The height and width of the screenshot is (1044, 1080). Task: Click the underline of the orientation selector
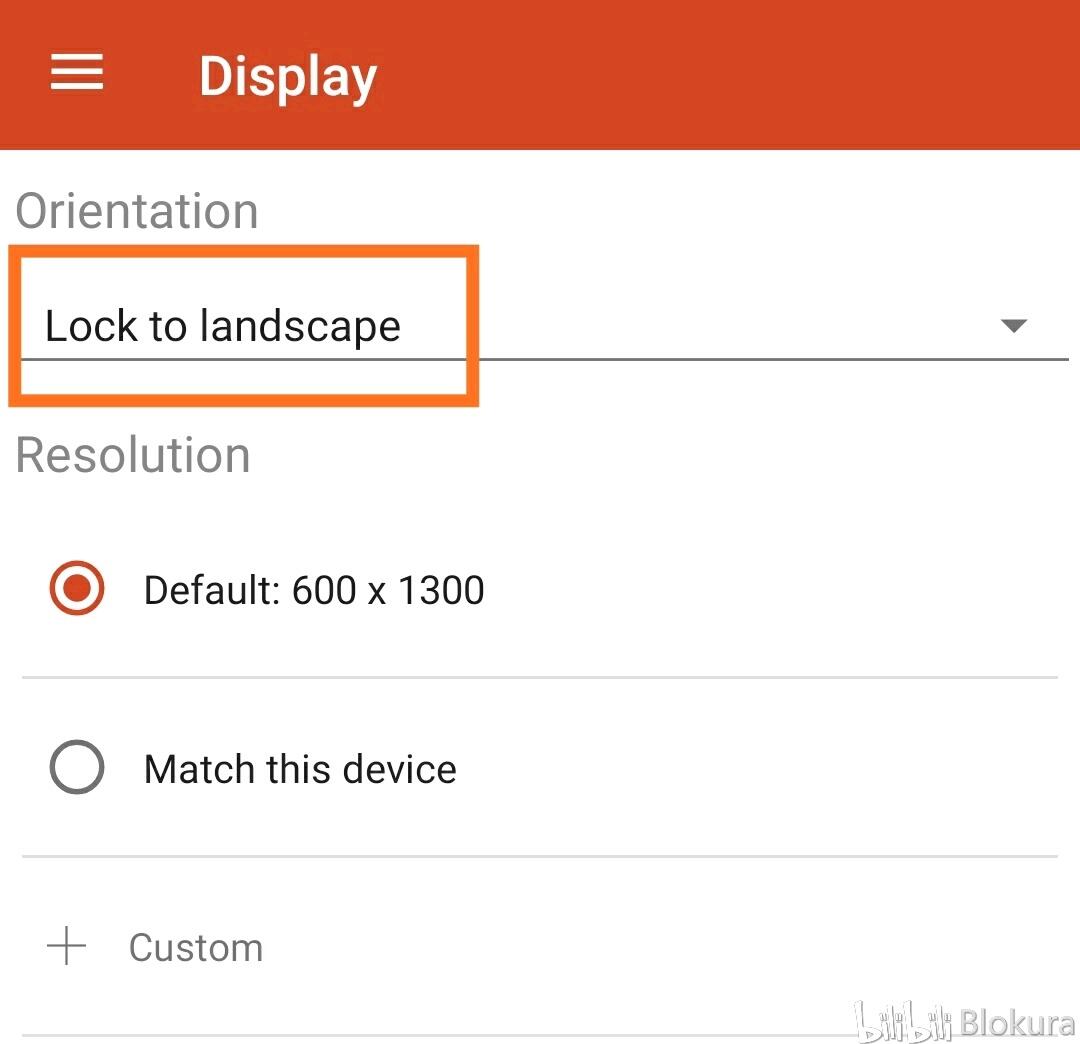click(544, 359)
